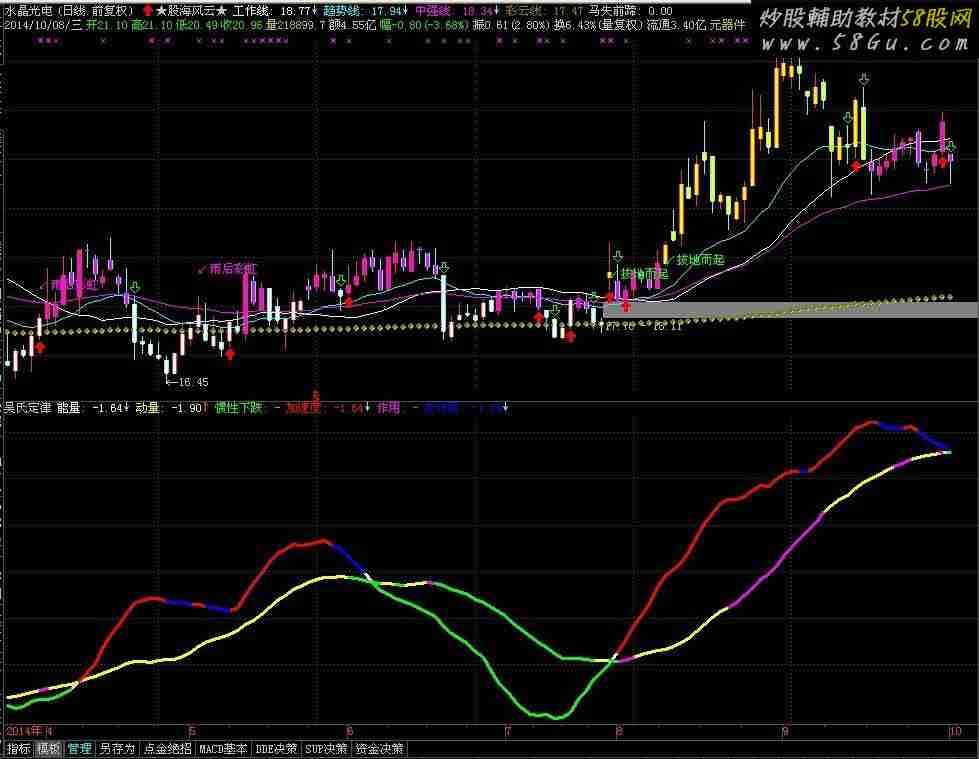This screenshot has height=759, width=979.
Task: Click the 吴氏定律 indicator name
Action: 28,408
